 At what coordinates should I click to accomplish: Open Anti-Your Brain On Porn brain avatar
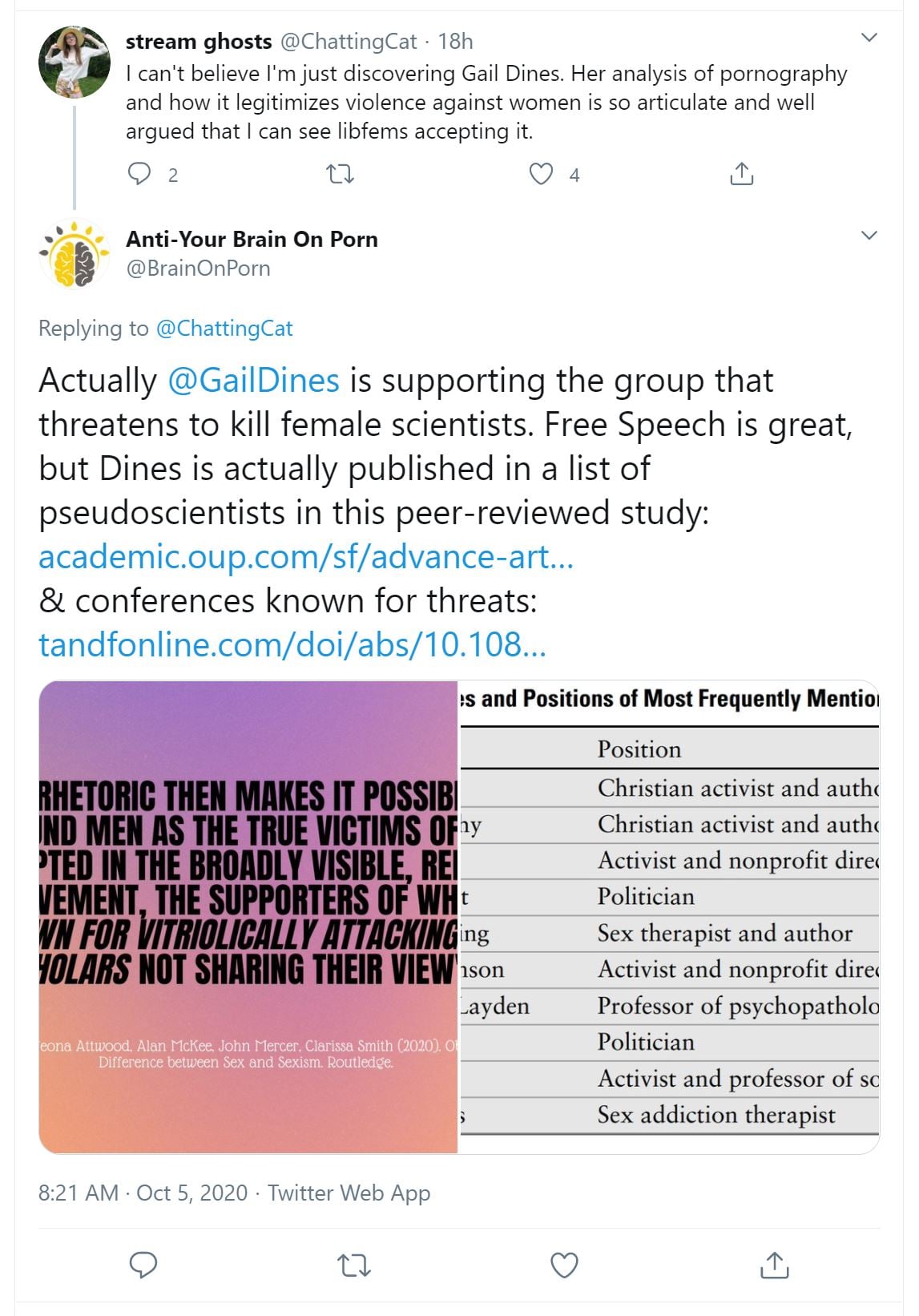coord(75,253)
